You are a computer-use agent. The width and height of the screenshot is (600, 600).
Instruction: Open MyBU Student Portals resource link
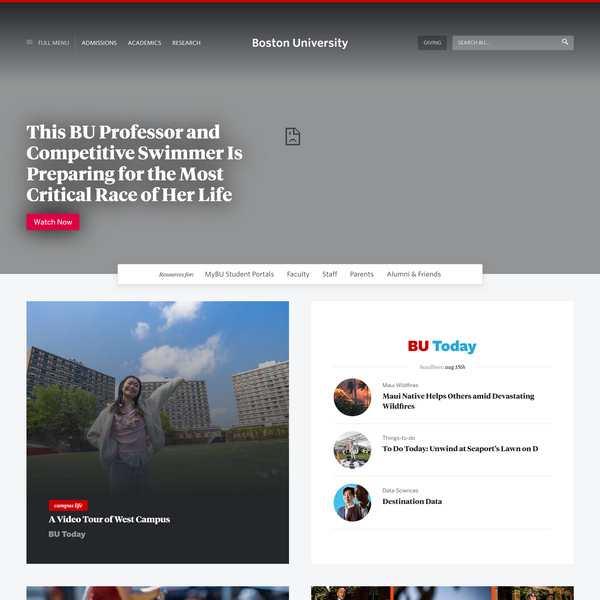point(239,274)
